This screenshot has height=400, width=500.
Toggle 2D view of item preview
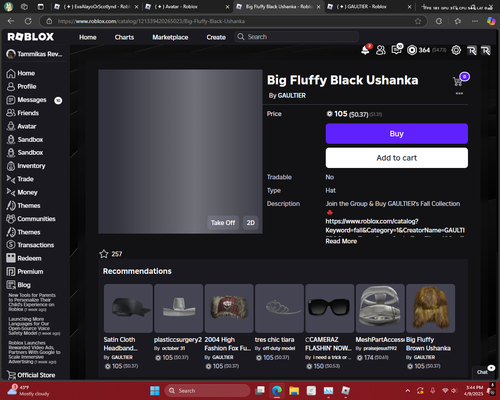[251, 223]
